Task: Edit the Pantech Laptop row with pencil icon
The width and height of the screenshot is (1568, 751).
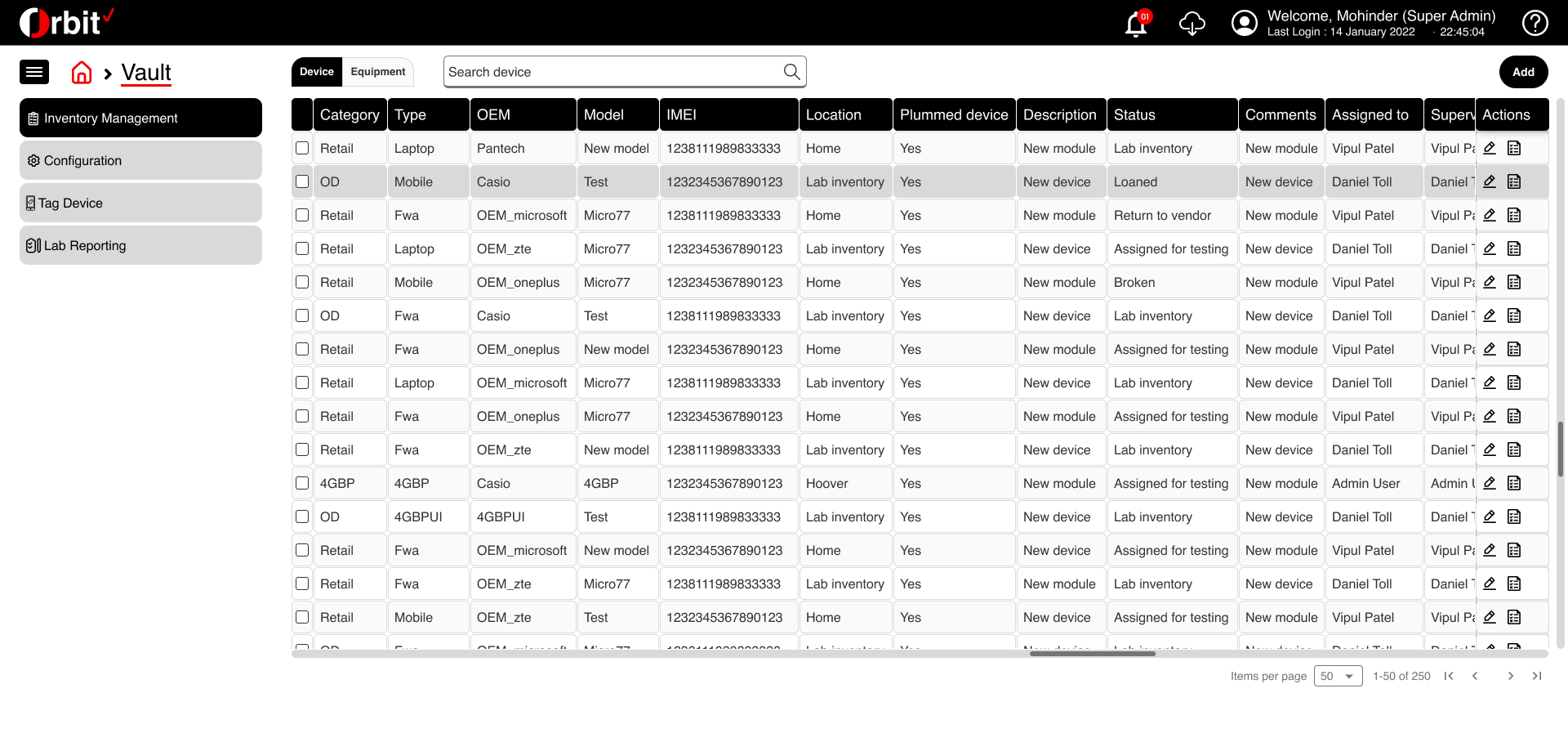Action: (x=1490, y=148)
